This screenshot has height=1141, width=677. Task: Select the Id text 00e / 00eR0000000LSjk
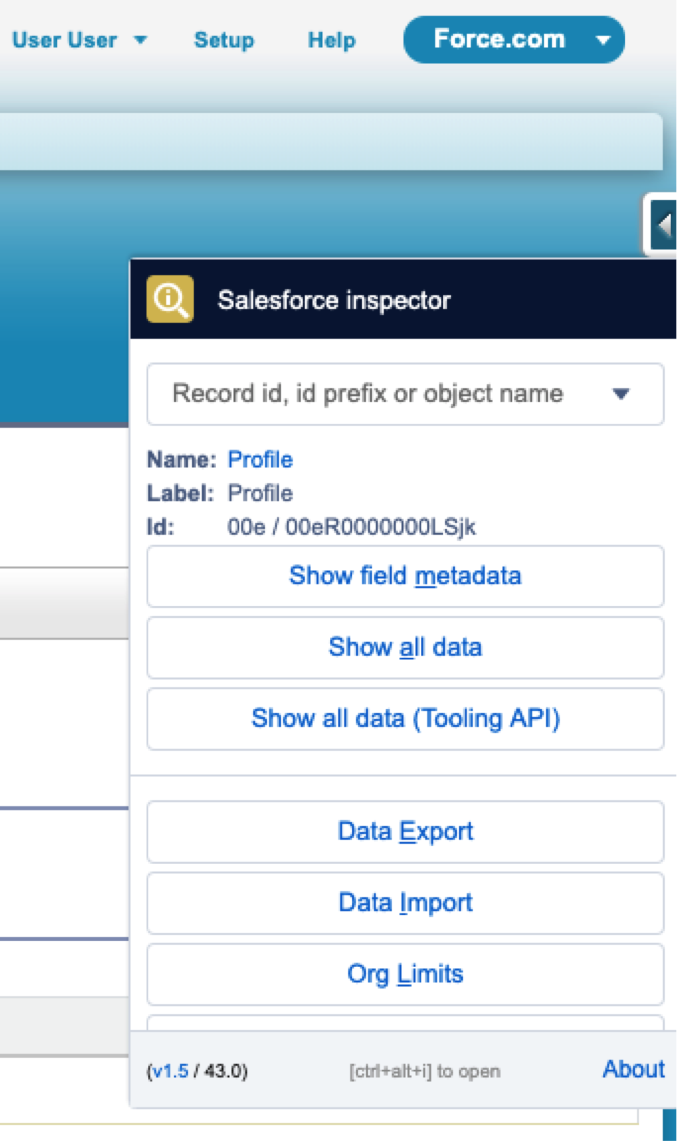352,527
